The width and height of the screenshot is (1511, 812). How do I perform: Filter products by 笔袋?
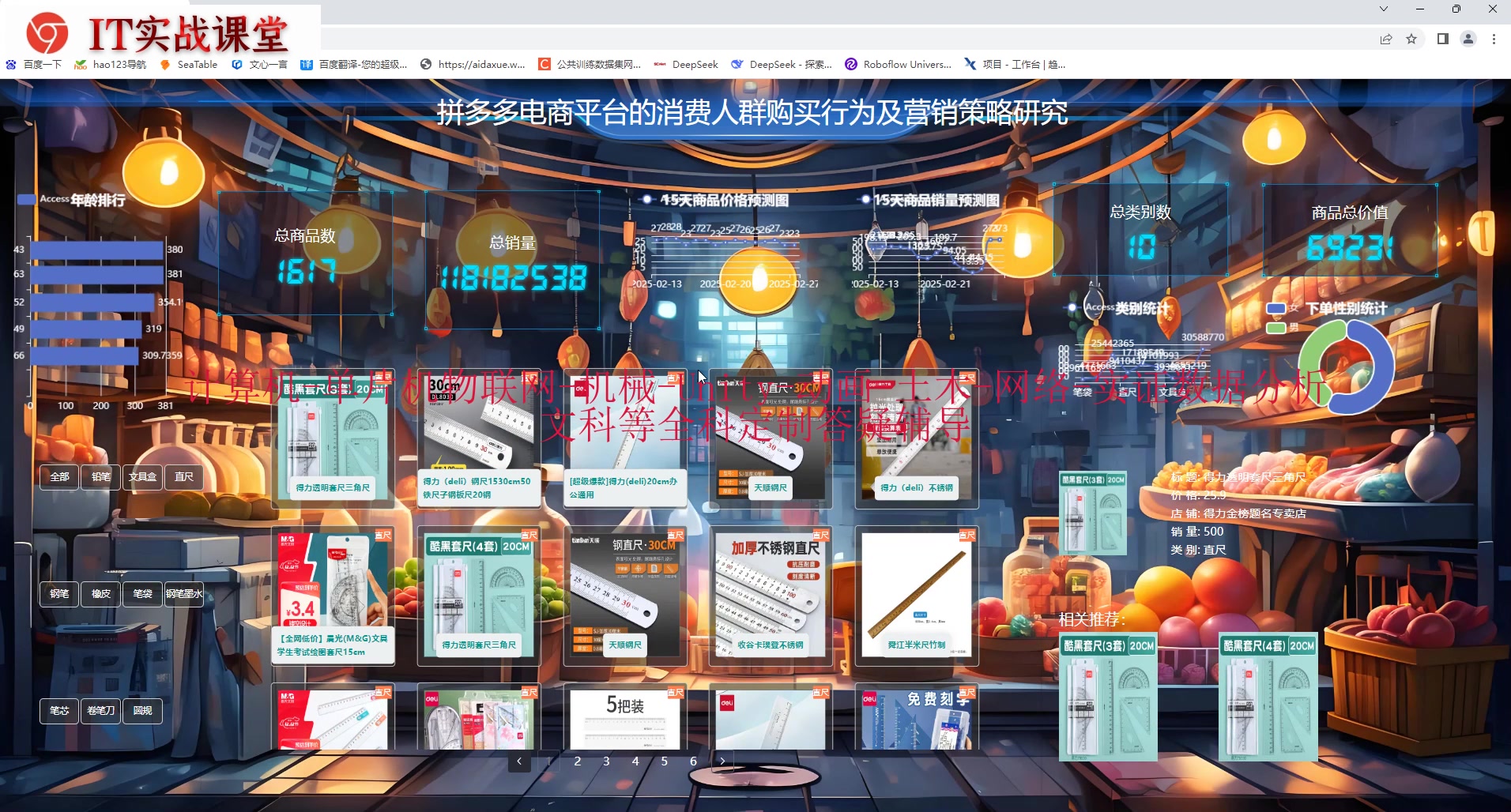click(143, 594)
